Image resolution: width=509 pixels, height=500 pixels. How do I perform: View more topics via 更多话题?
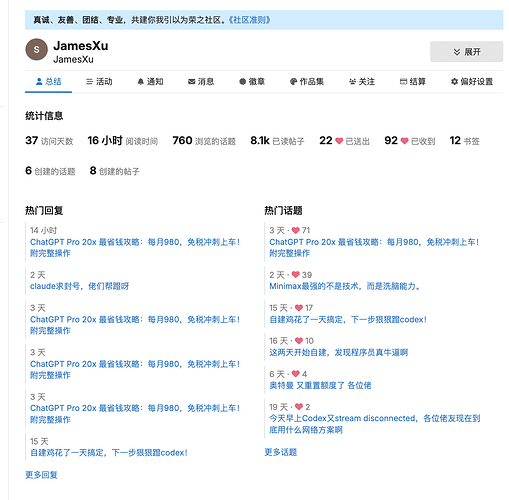pyautogui.click(x=280, y=452)
